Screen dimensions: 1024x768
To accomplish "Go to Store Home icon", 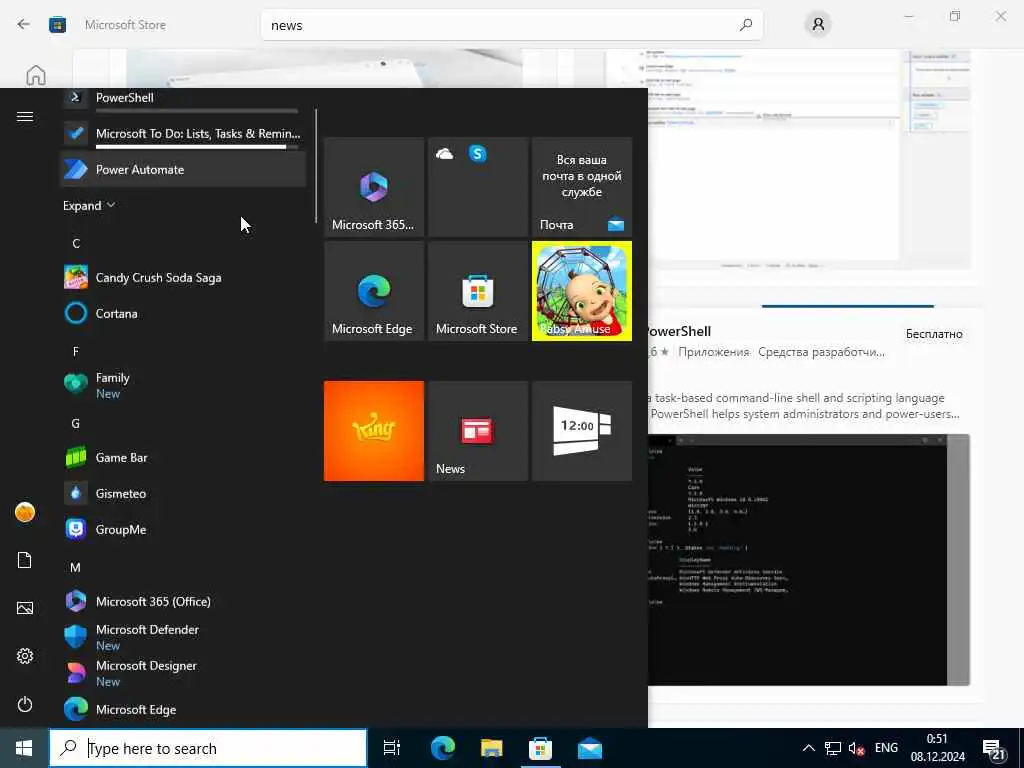I will point(36,75).
